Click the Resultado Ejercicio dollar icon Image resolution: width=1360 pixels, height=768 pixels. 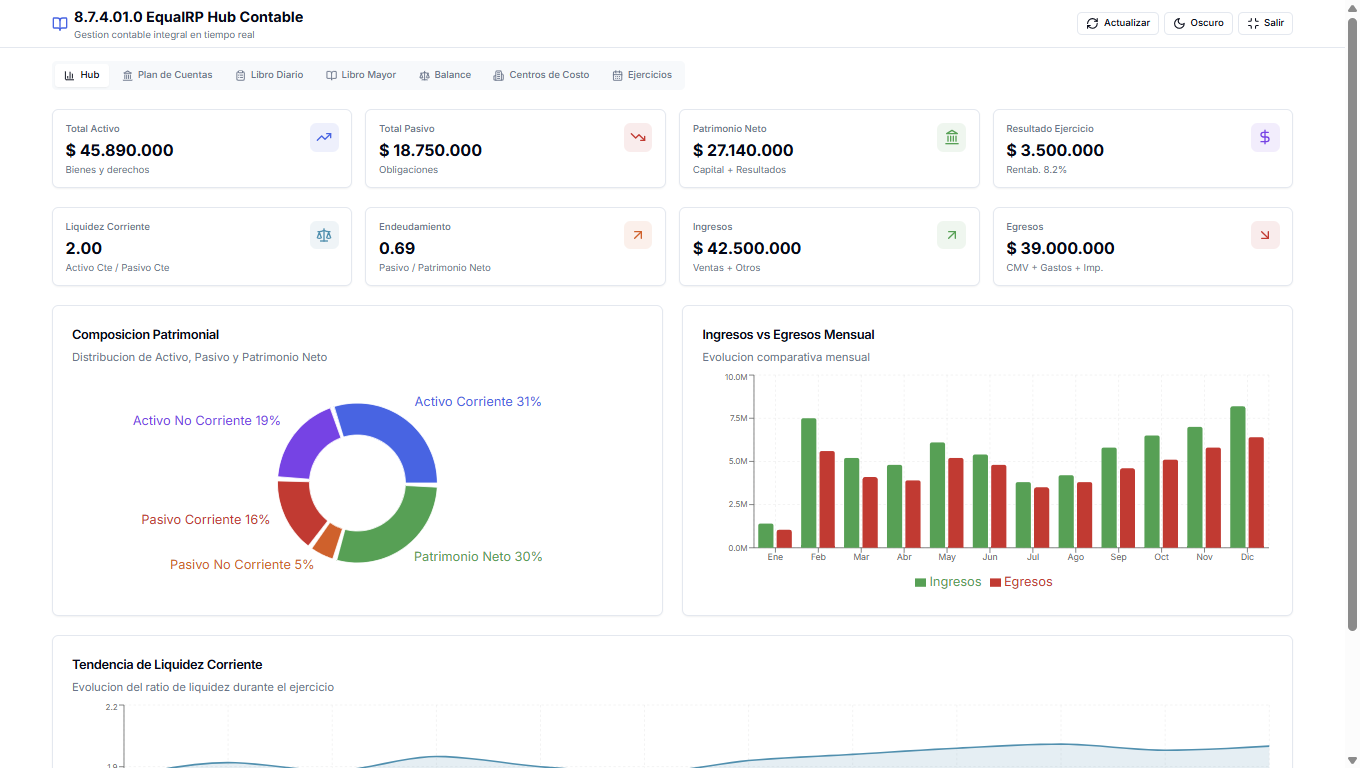[x=1265, y=138]
